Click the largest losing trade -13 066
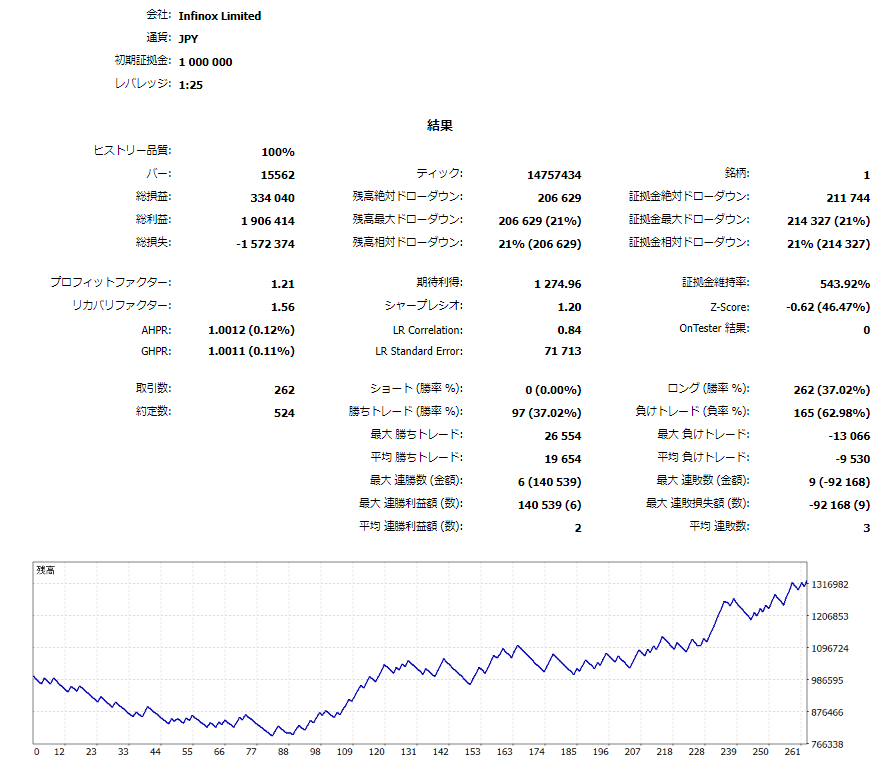Screen dimensions: 880x763 849,436
